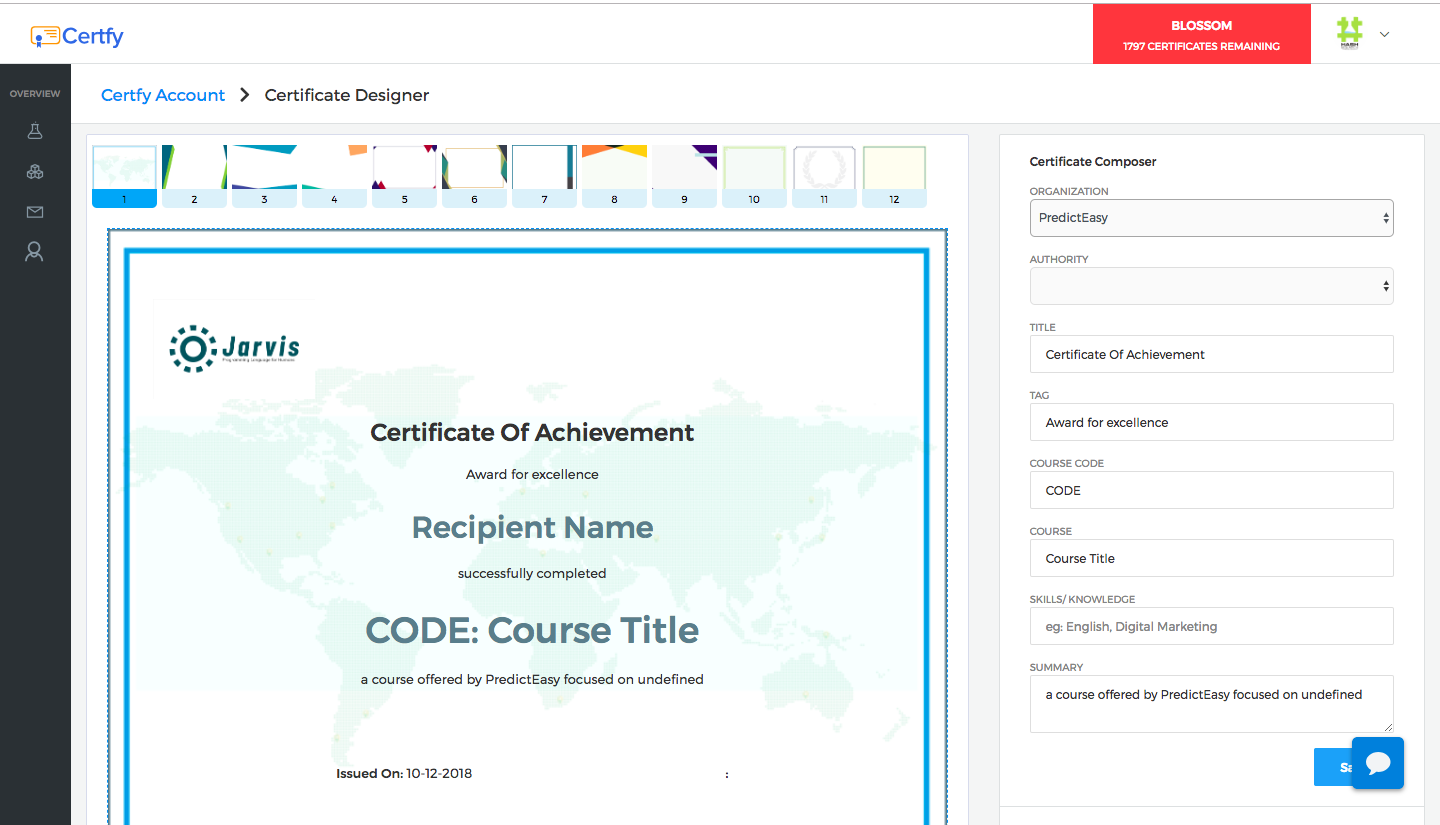Click the Certfy logo
The height and width of the screenshot is (825, 1440).
(77, 37)
